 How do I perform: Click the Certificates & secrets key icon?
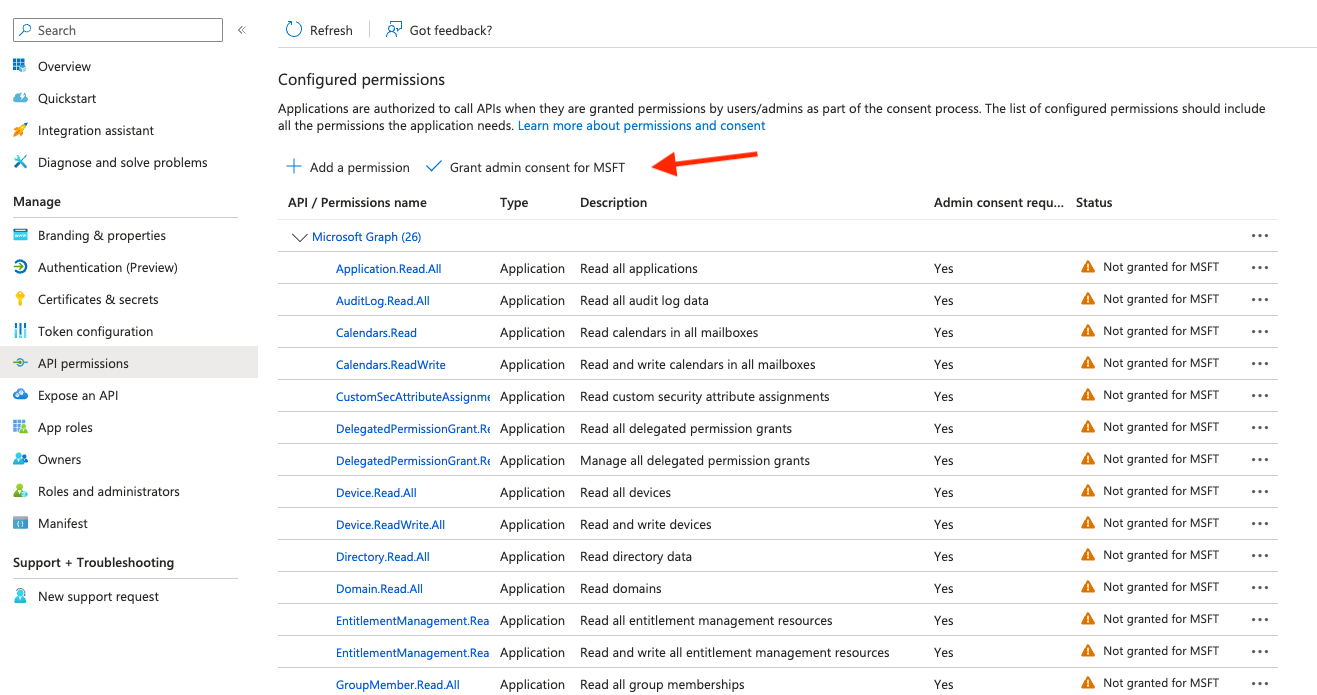click(20, 299)
